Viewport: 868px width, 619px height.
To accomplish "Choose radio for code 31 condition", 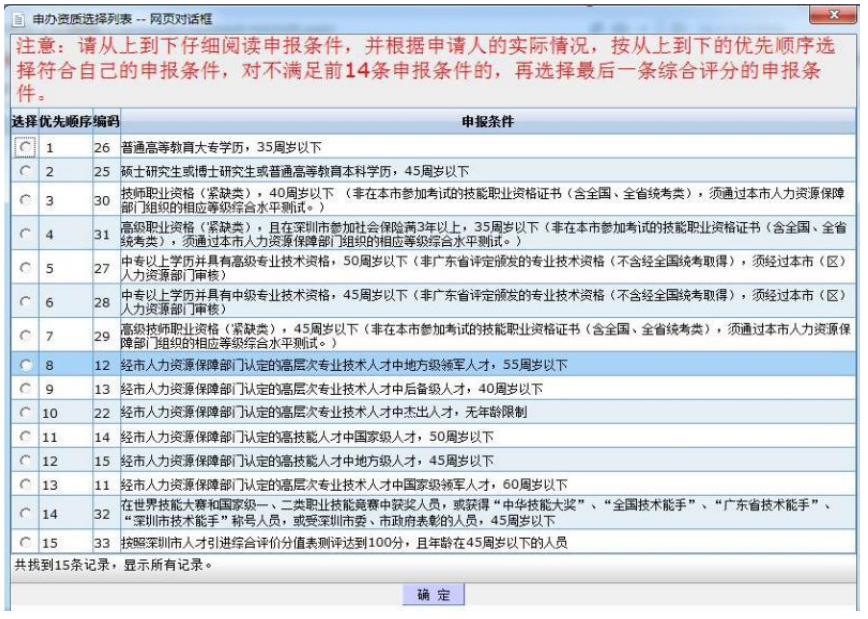I will coord(25,233).
